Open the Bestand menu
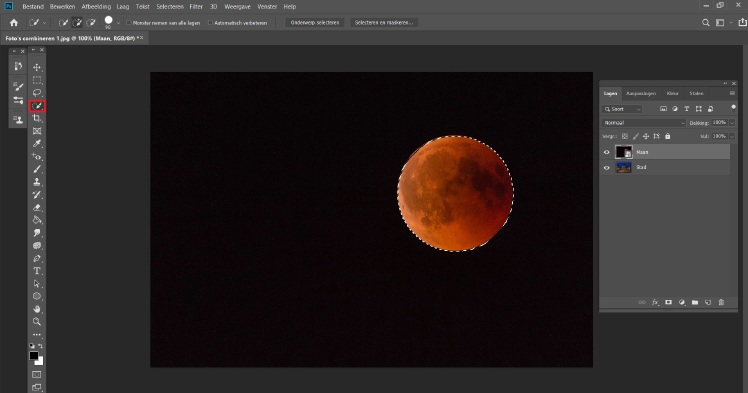This screenshot has height=393, width=748. pyautogui.click(x=33, y=7)
